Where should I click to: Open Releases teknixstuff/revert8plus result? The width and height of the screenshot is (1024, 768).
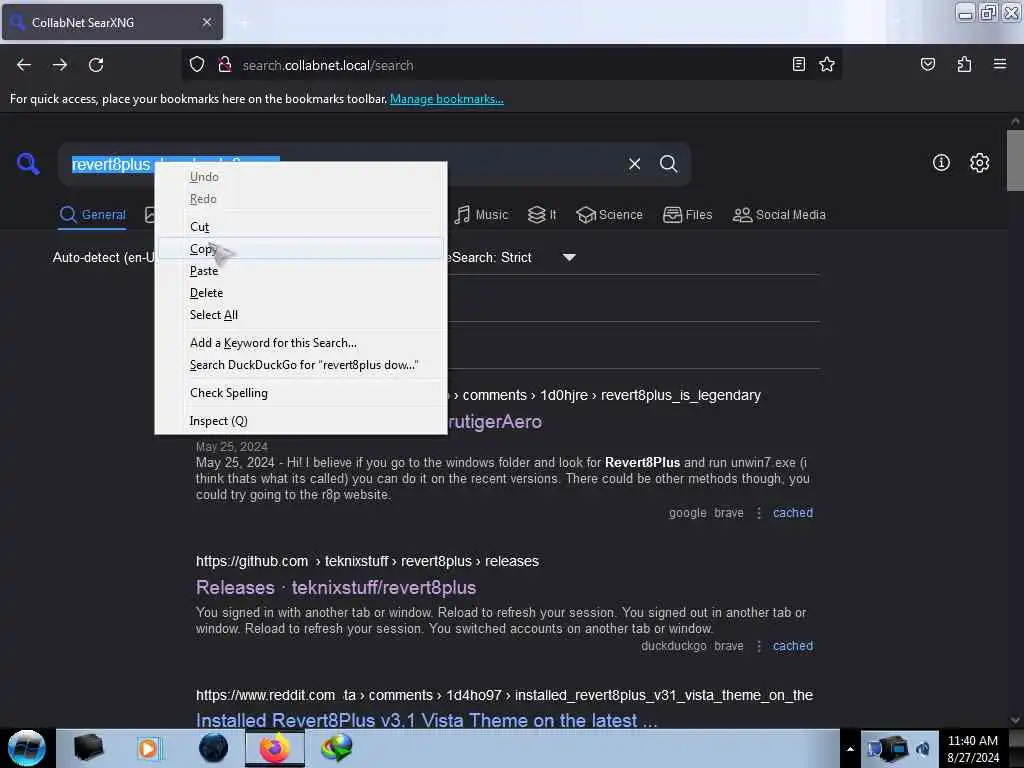(x=336, y=588)
